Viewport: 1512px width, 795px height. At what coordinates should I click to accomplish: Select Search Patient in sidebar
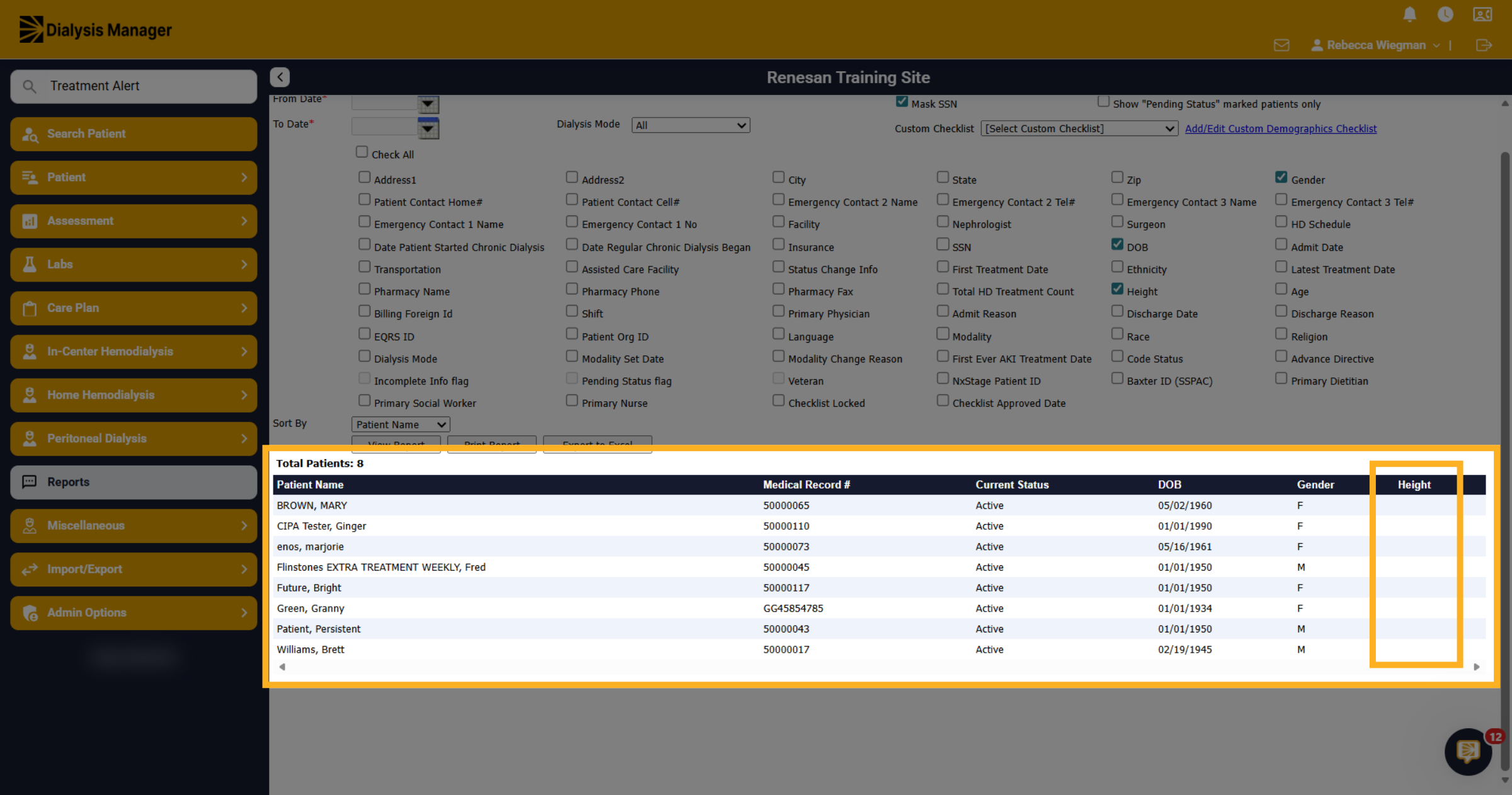pos(134,134)
